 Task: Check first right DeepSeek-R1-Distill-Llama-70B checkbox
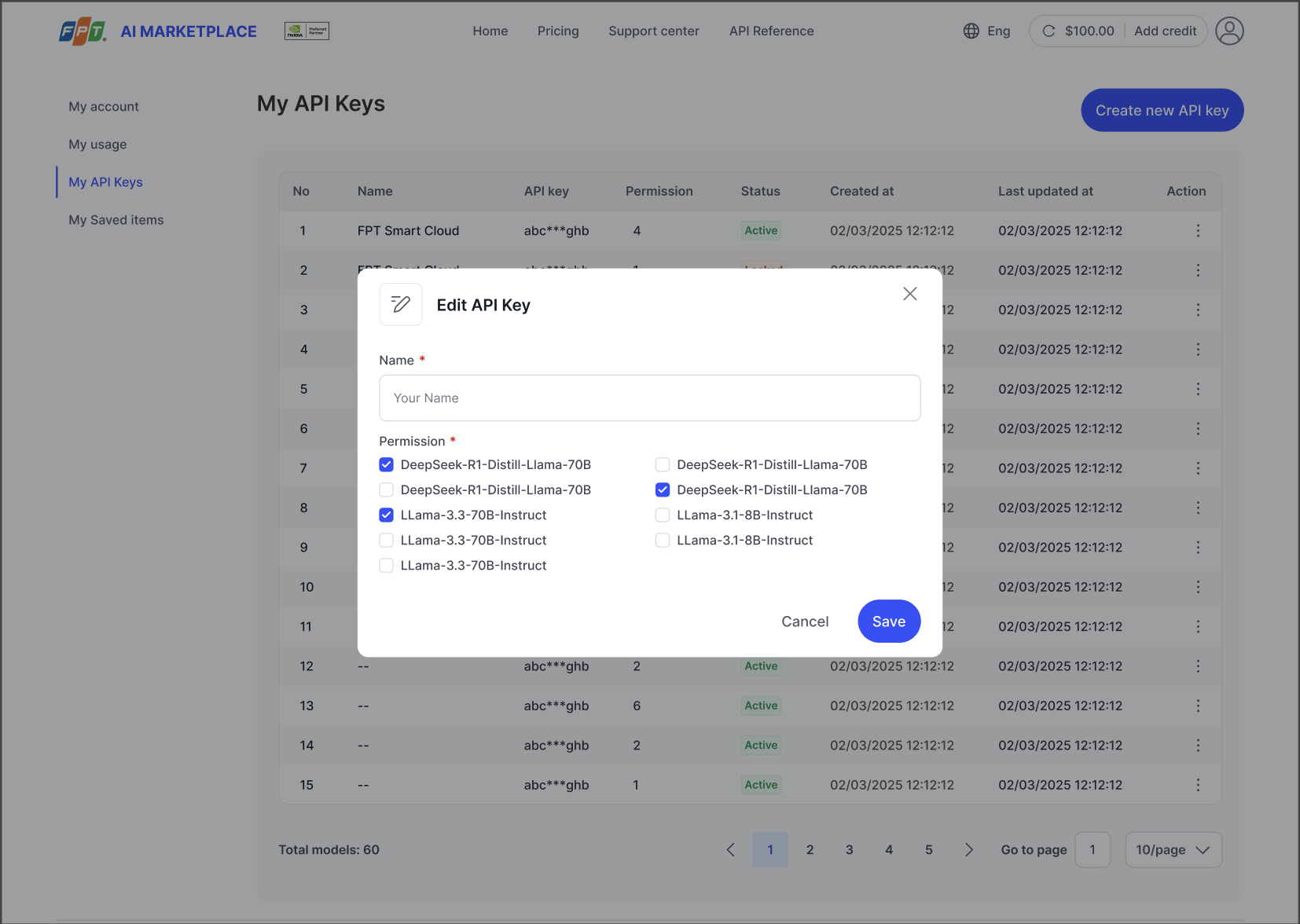[x=663, y=465]
